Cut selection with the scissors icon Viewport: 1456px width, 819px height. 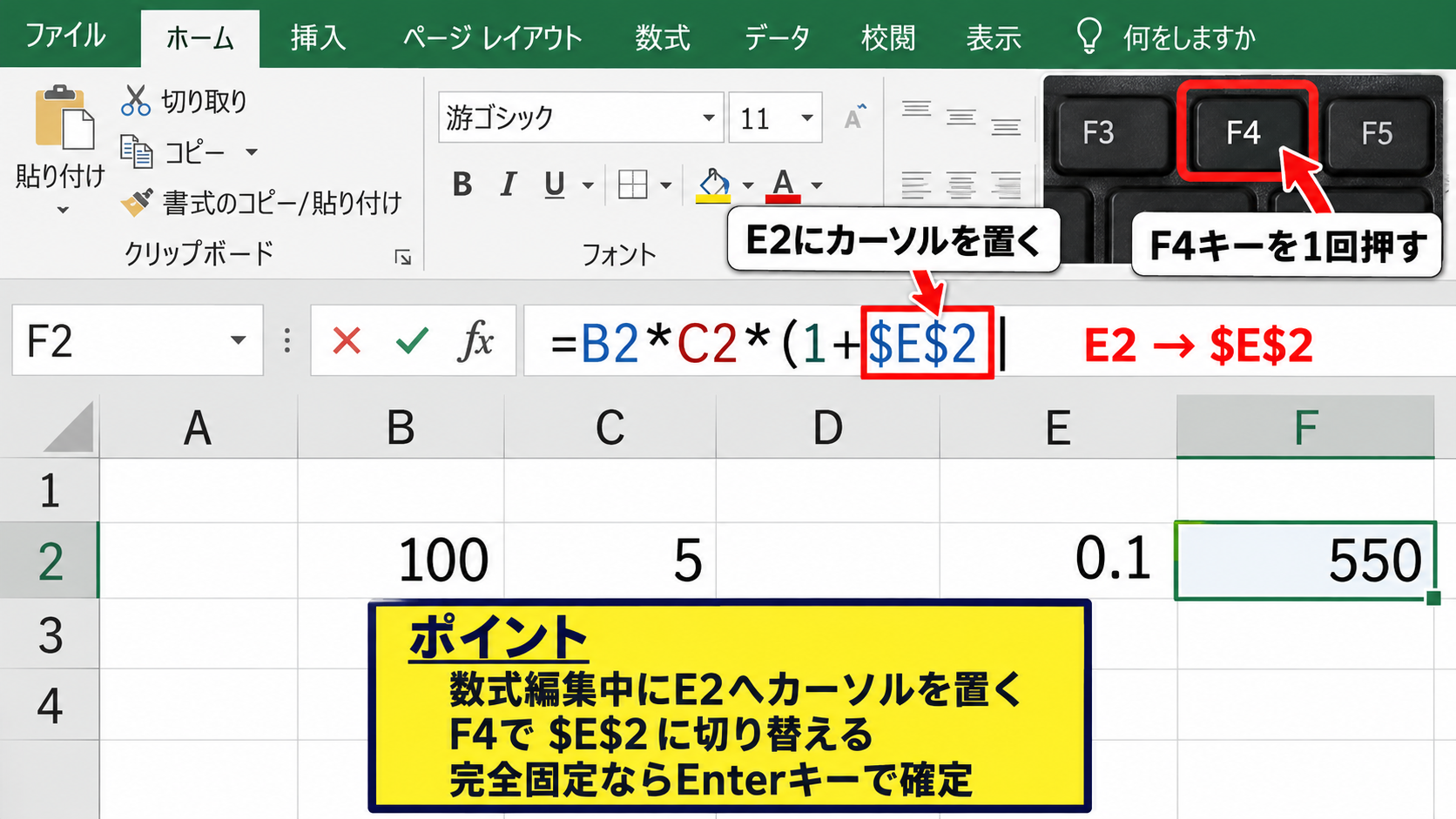coord(135,101)
